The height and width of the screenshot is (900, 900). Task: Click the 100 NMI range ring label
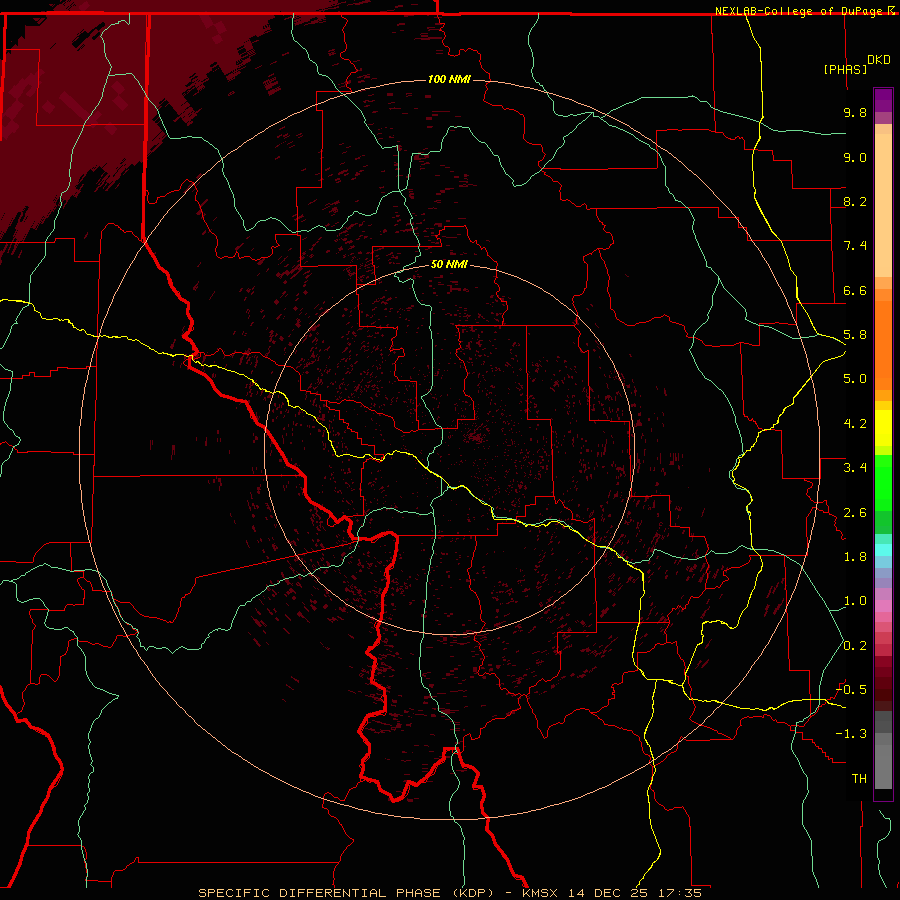pos(449,79)
